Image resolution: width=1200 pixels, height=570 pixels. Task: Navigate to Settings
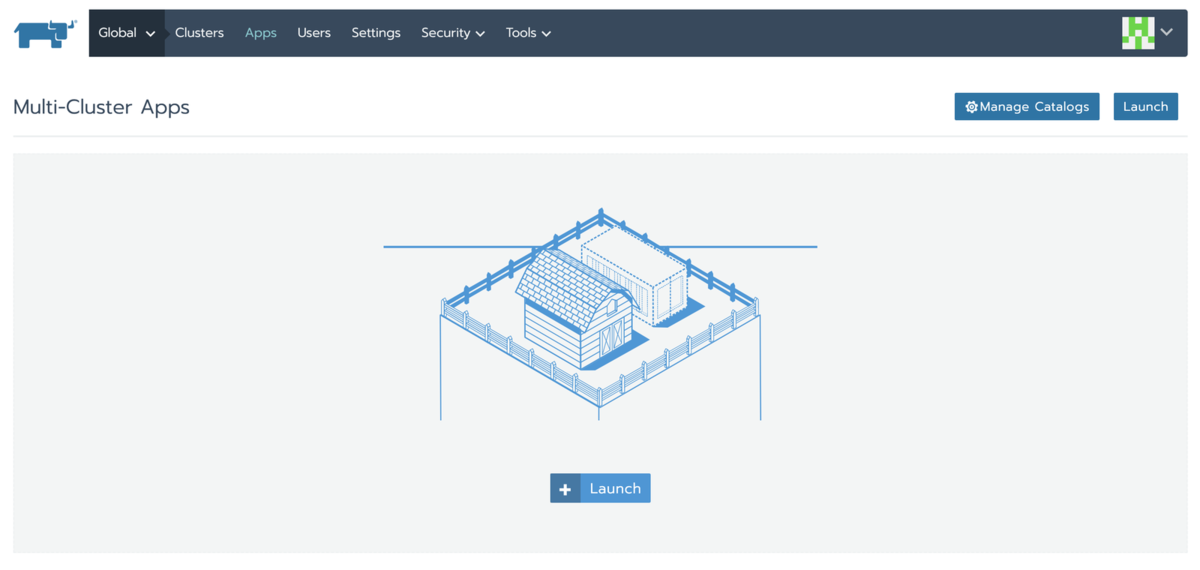click(x=376, y=33)
